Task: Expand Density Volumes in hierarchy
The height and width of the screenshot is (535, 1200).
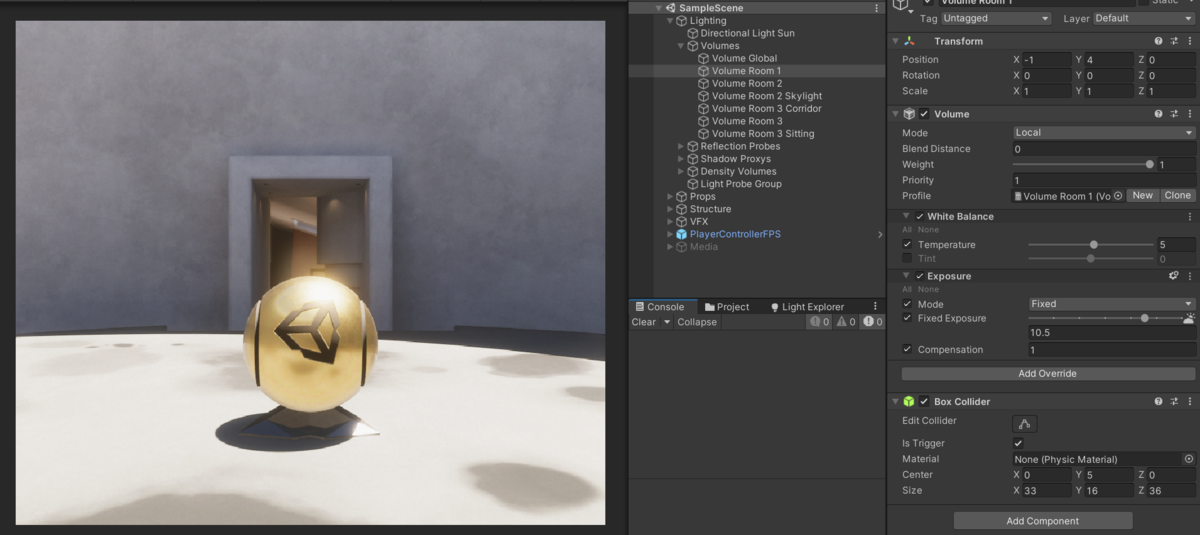Action: click(682, 171)
